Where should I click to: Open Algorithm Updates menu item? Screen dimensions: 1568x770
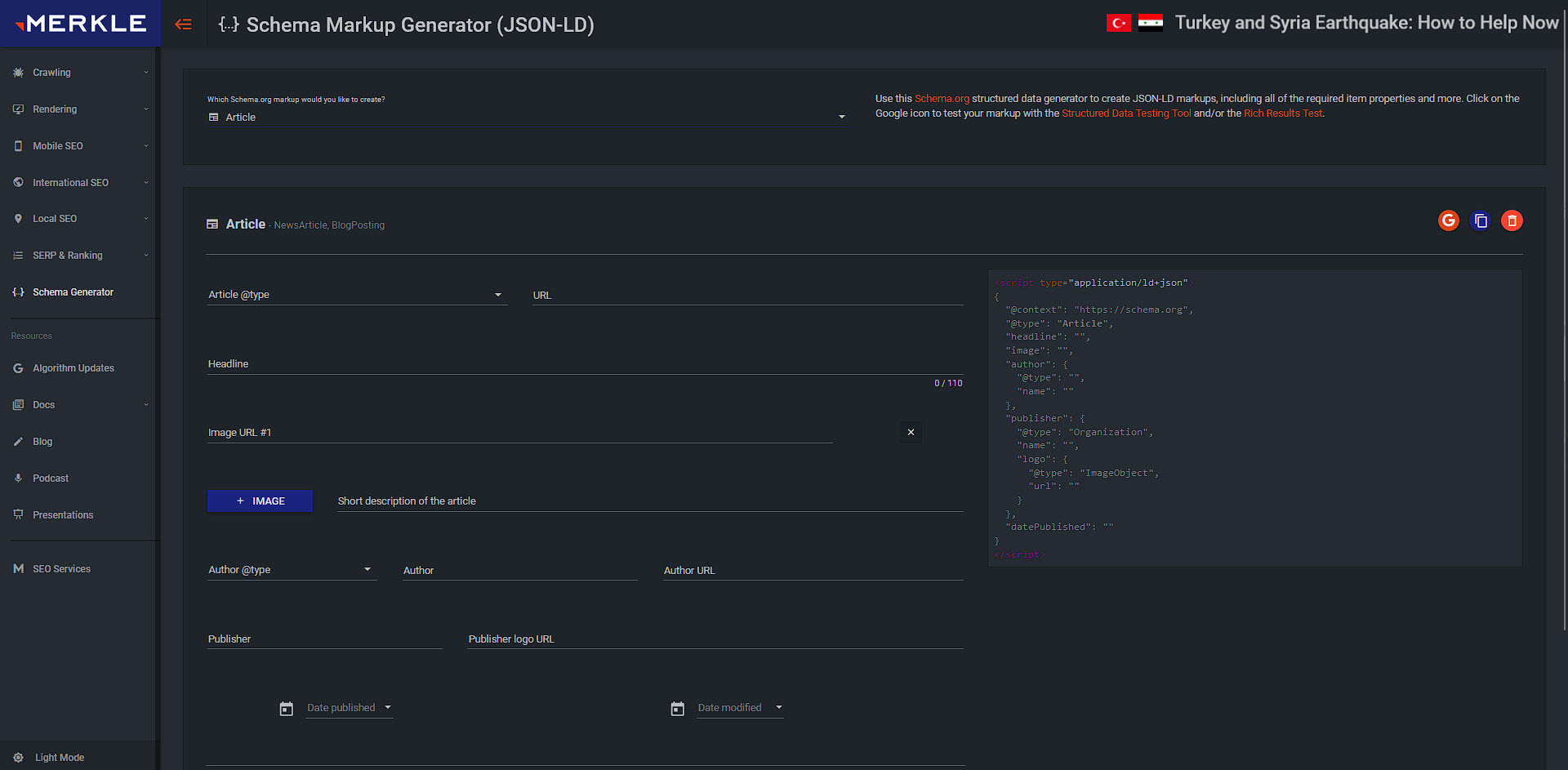coord(80,368)
